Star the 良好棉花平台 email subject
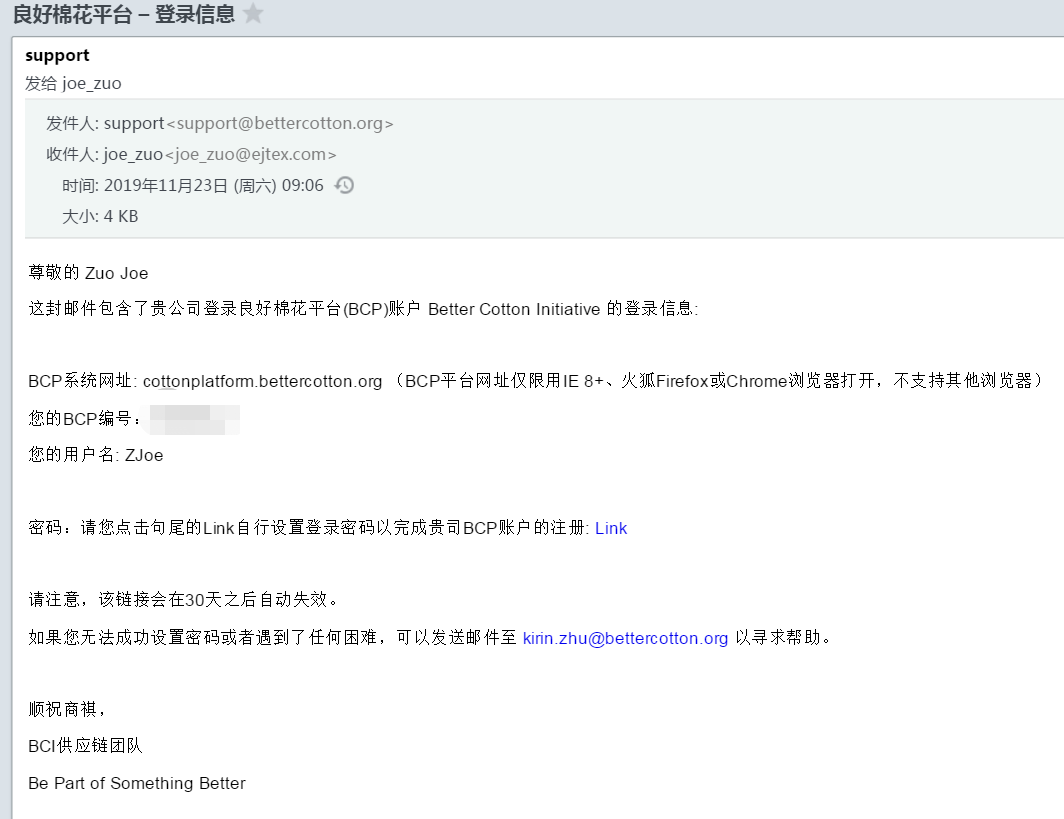 pos(253,13)
